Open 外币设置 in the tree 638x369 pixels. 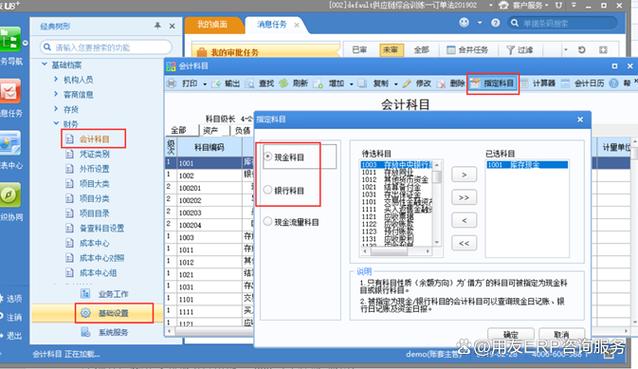click(x=94, y=168)
